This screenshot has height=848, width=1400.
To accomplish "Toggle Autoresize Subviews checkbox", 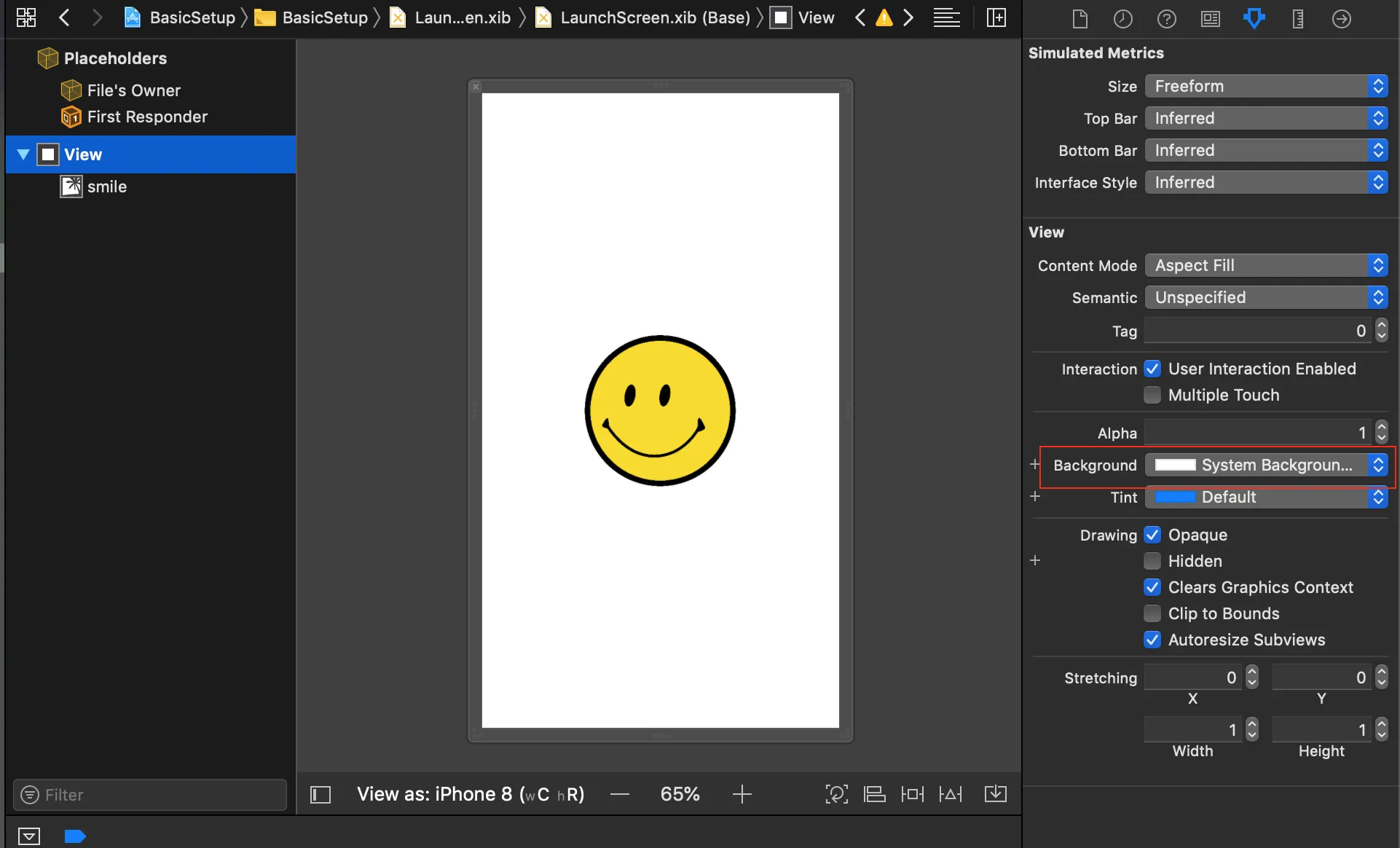I will (1152, 640).
